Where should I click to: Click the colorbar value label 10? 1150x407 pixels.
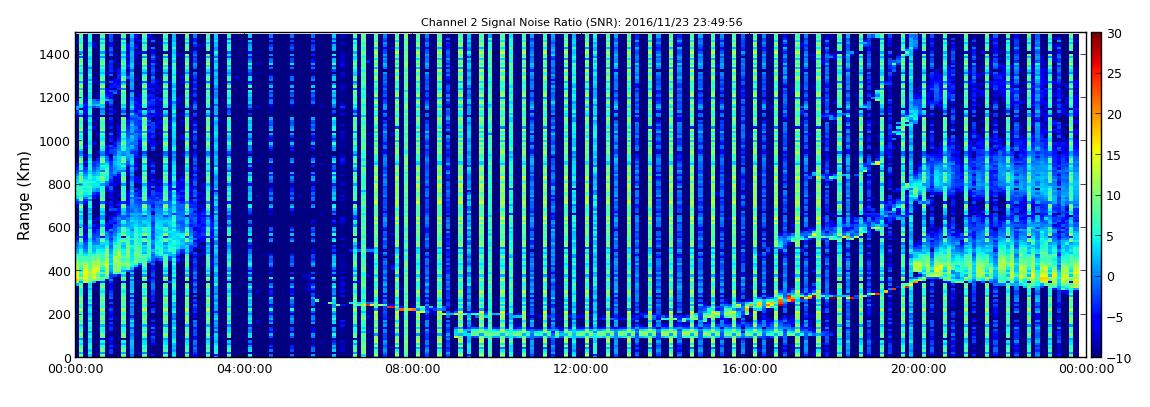pyautogui.click(x=1115, y=195)
